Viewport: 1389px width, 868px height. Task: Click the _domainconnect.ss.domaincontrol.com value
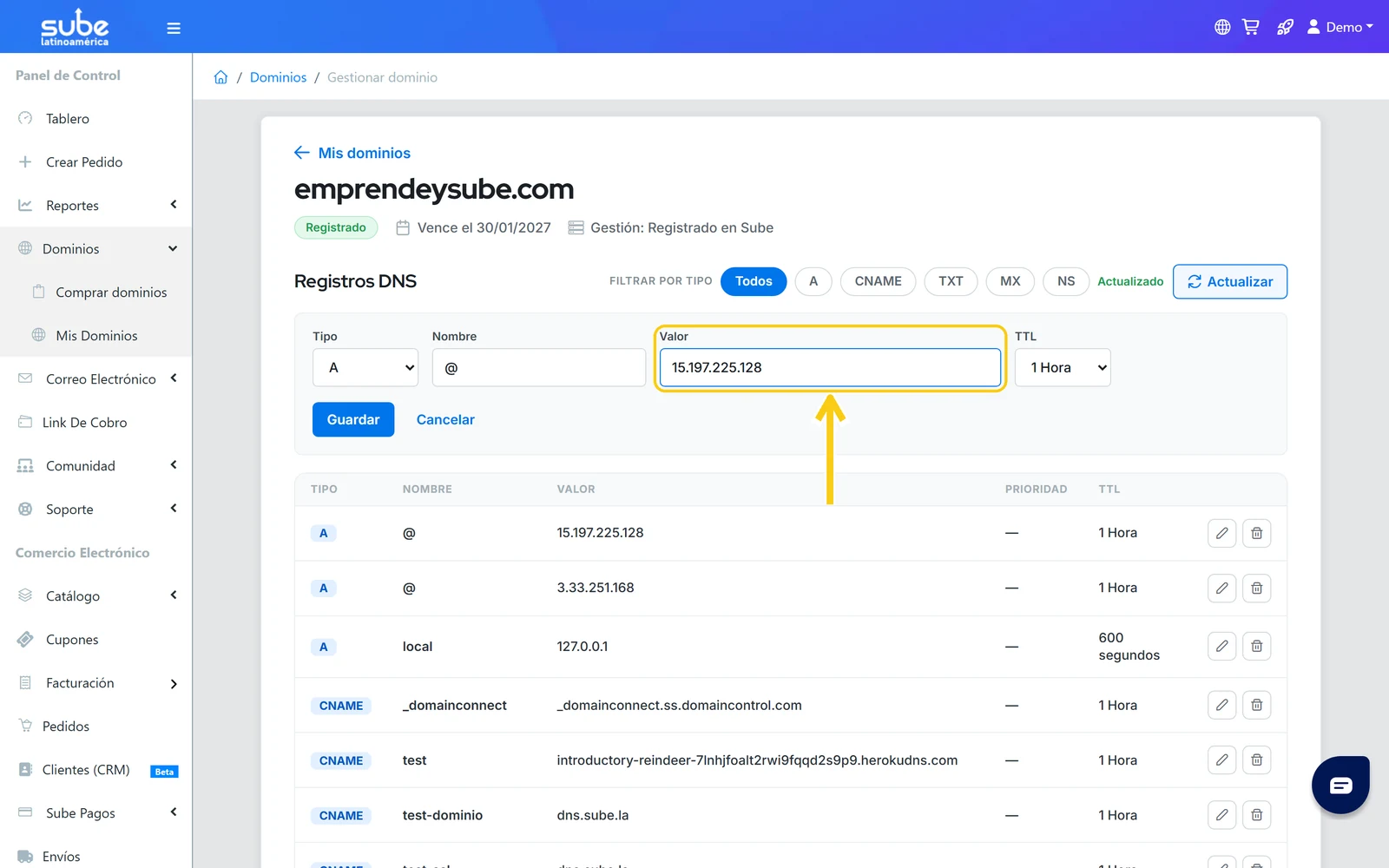coord(679,706)
